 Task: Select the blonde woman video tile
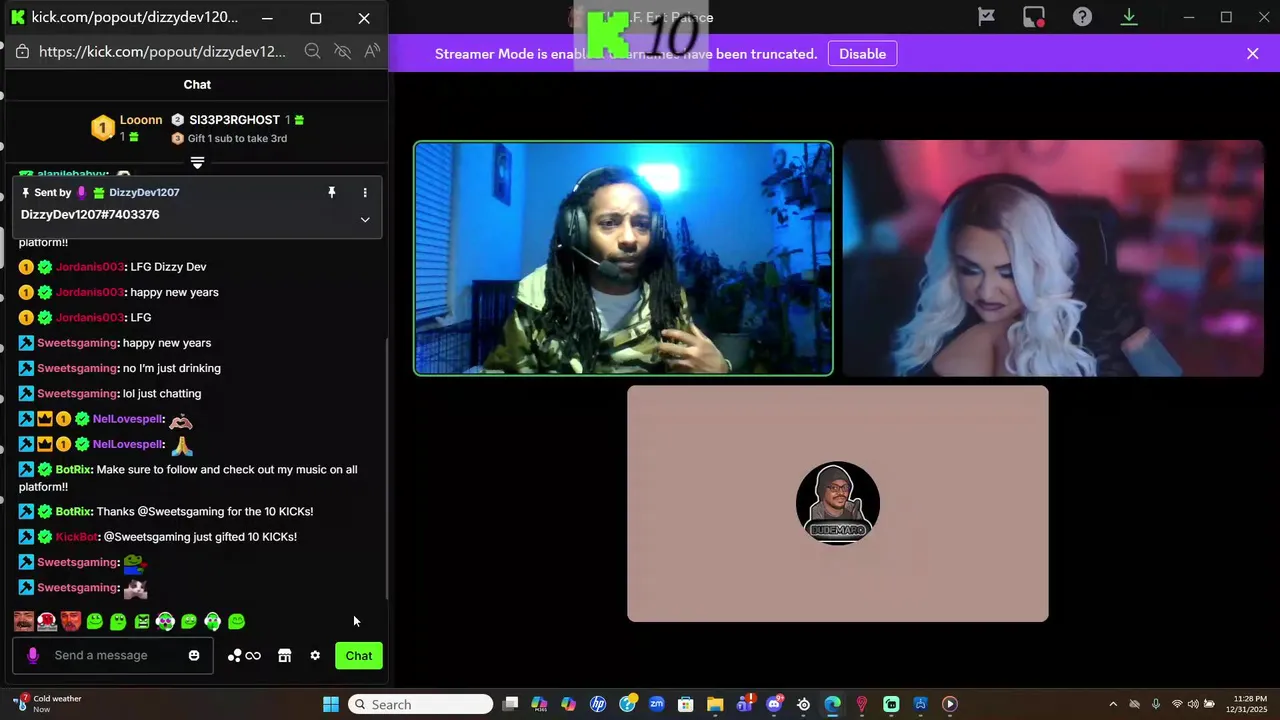tap(1053, 258)
